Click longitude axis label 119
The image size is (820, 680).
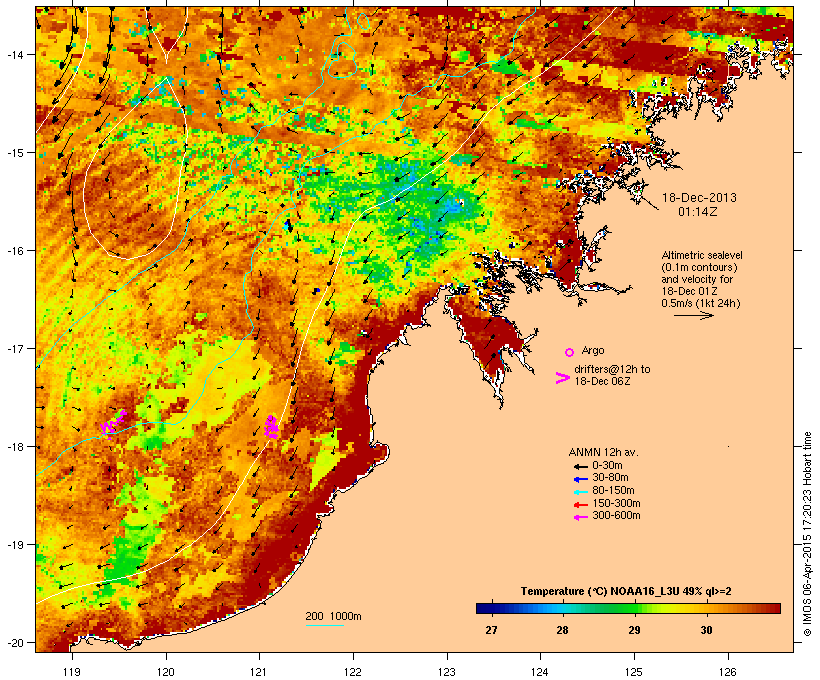coord(72,672)
